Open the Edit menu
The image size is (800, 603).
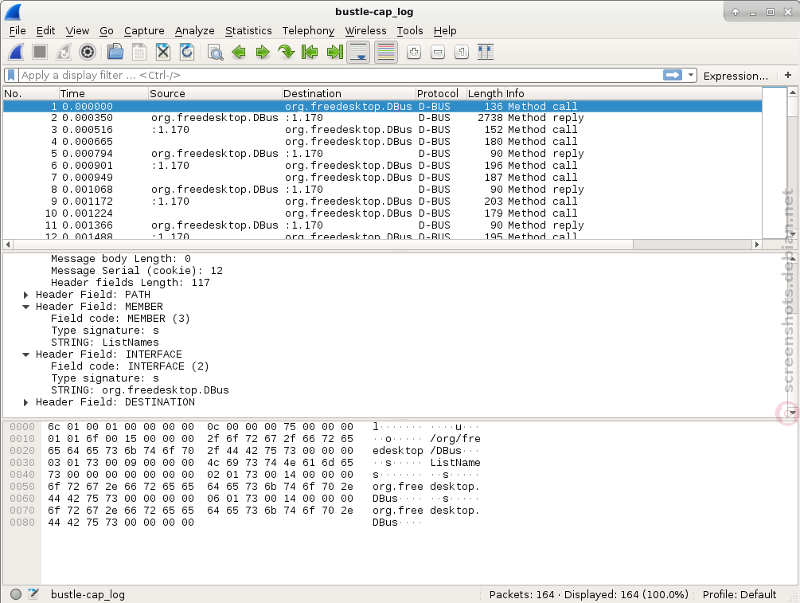[45, 31]
